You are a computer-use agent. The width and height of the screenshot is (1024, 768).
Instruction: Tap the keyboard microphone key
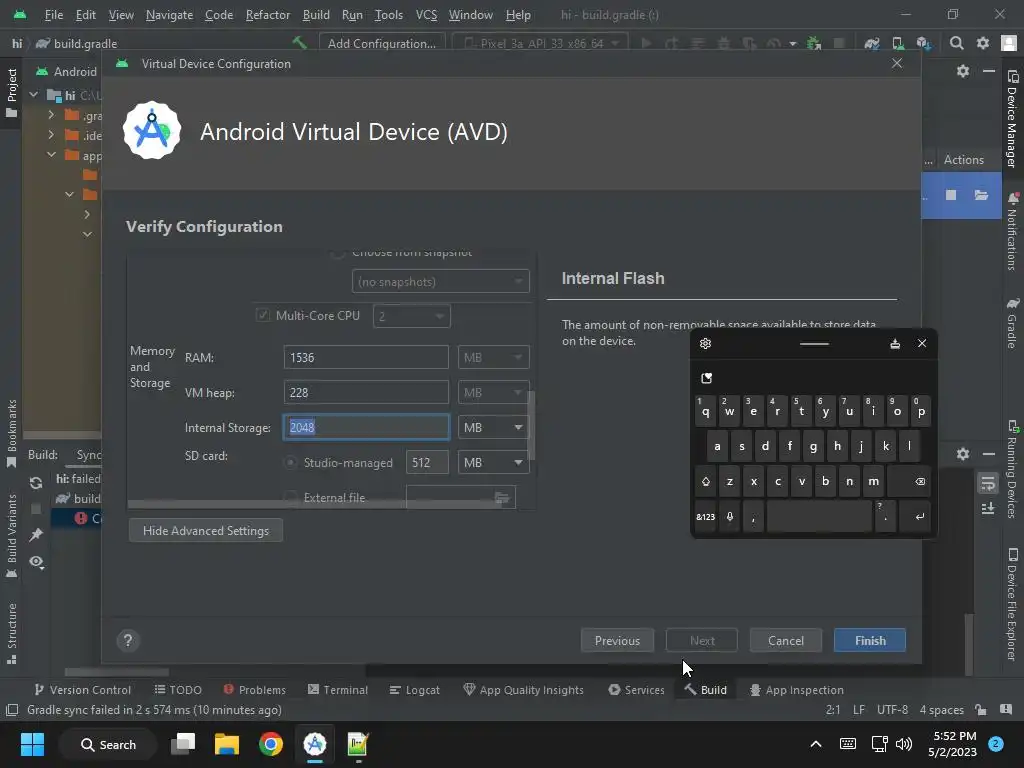729,517
